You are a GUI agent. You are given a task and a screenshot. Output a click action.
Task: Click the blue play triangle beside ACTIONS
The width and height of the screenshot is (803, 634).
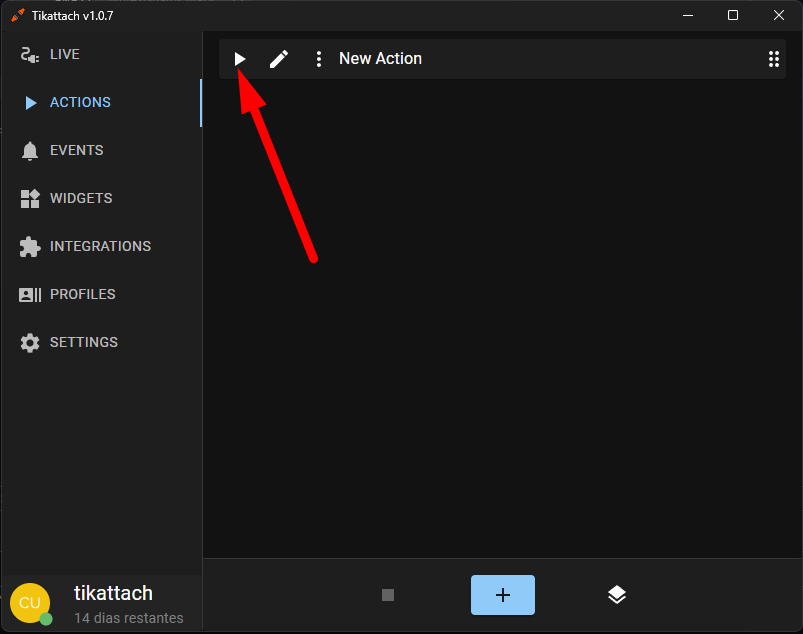(x=31, y=103)
